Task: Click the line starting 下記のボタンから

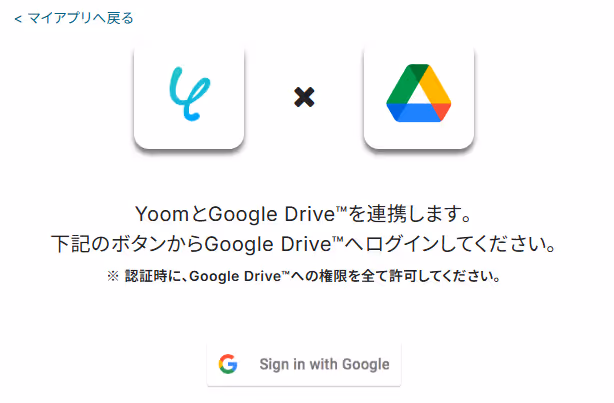Action: pyautogui.click(x=303, y=244)
